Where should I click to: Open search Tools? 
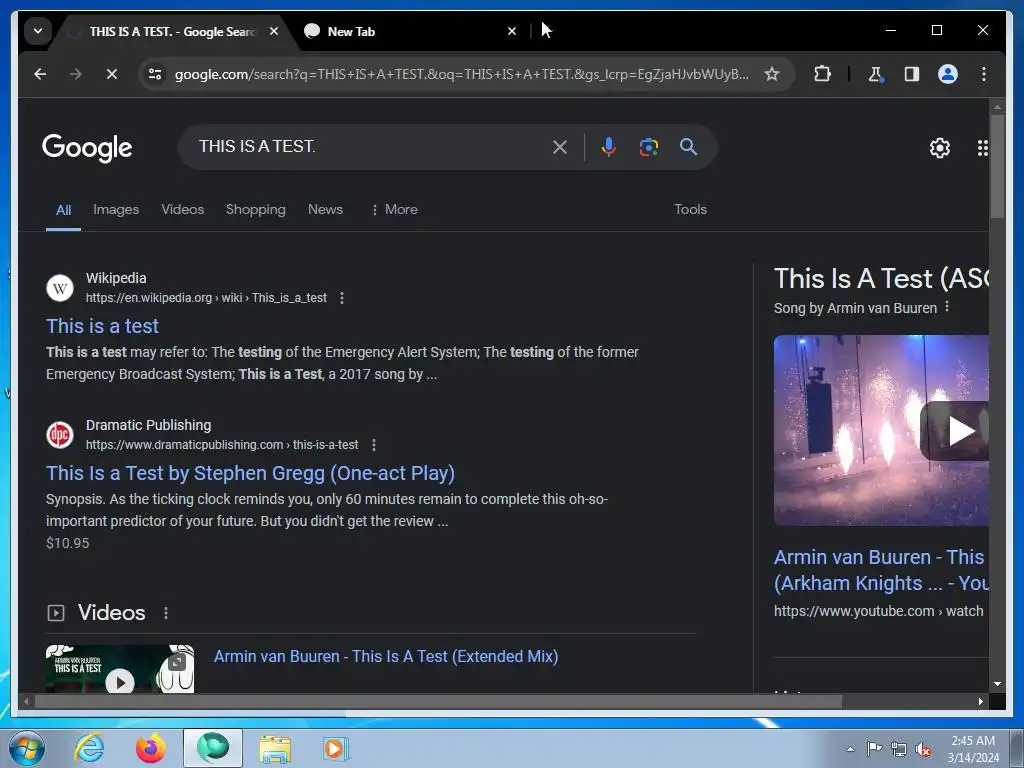coord(690,210)
